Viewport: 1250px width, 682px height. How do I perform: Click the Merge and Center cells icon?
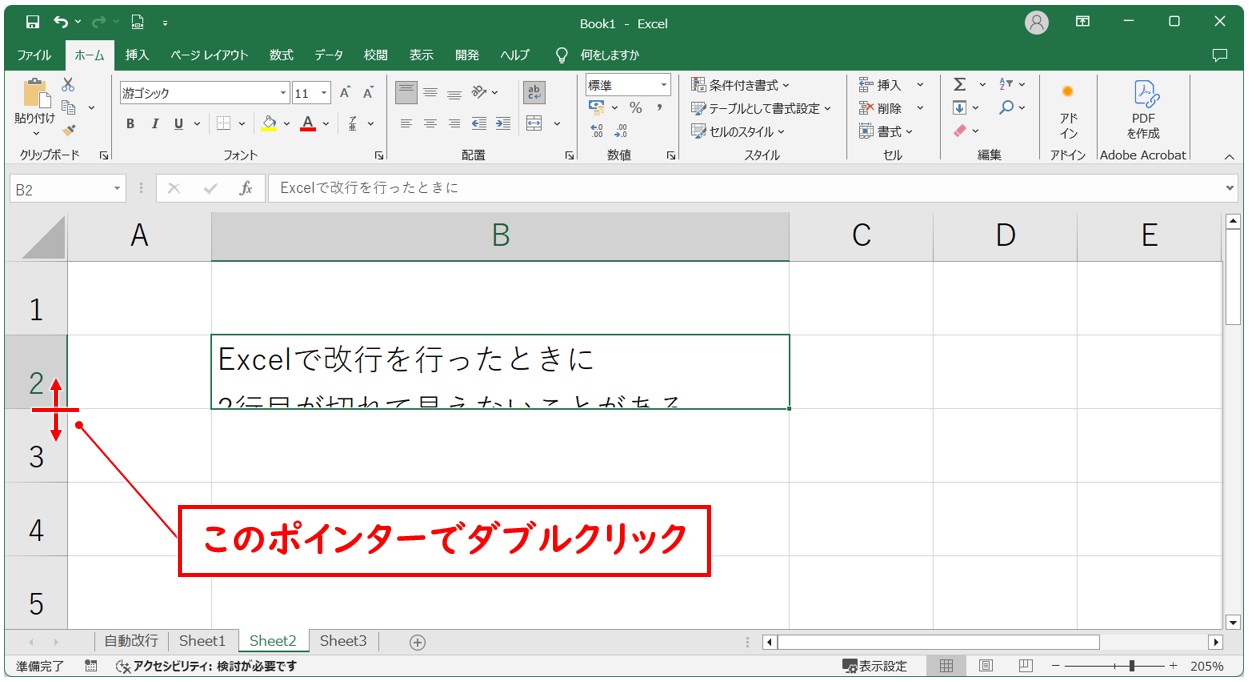(534, 124)
